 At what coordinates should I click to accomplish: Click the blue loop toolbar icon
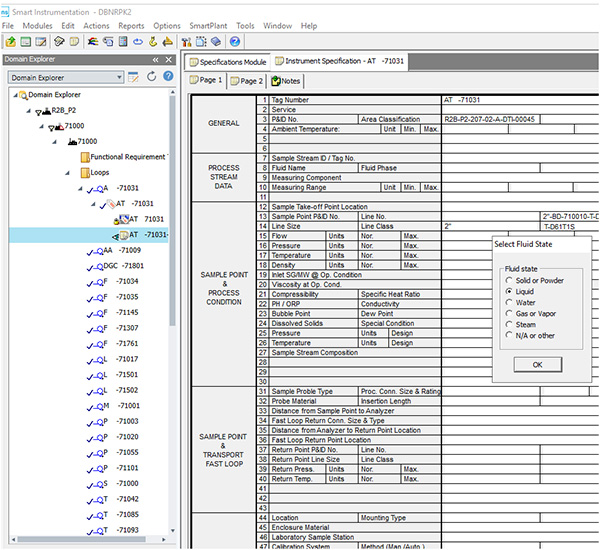coord(138,41)
